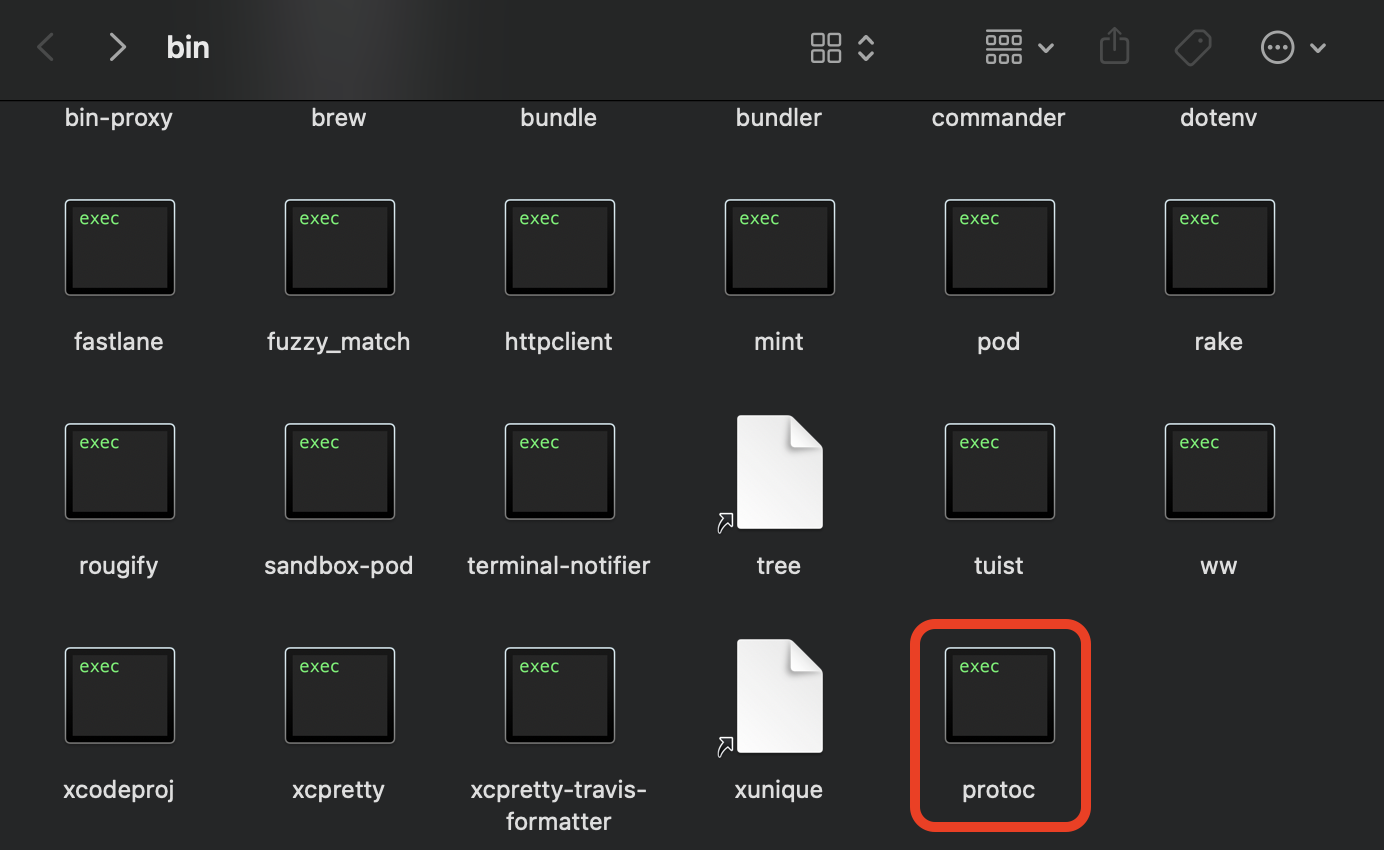Select the rougify exec icon

coord(120,471)
